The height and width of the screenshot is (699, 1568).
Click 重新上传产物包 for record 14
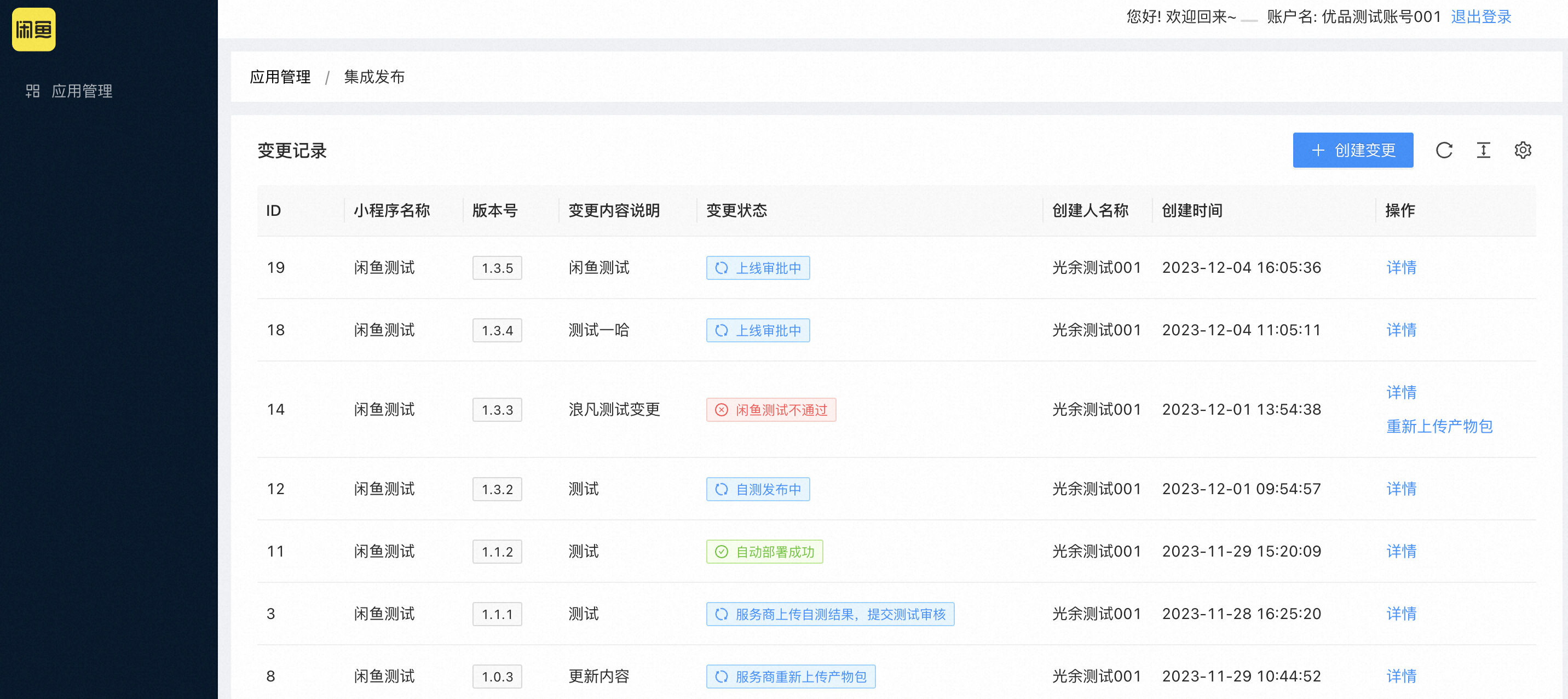tap(1438, 426)
